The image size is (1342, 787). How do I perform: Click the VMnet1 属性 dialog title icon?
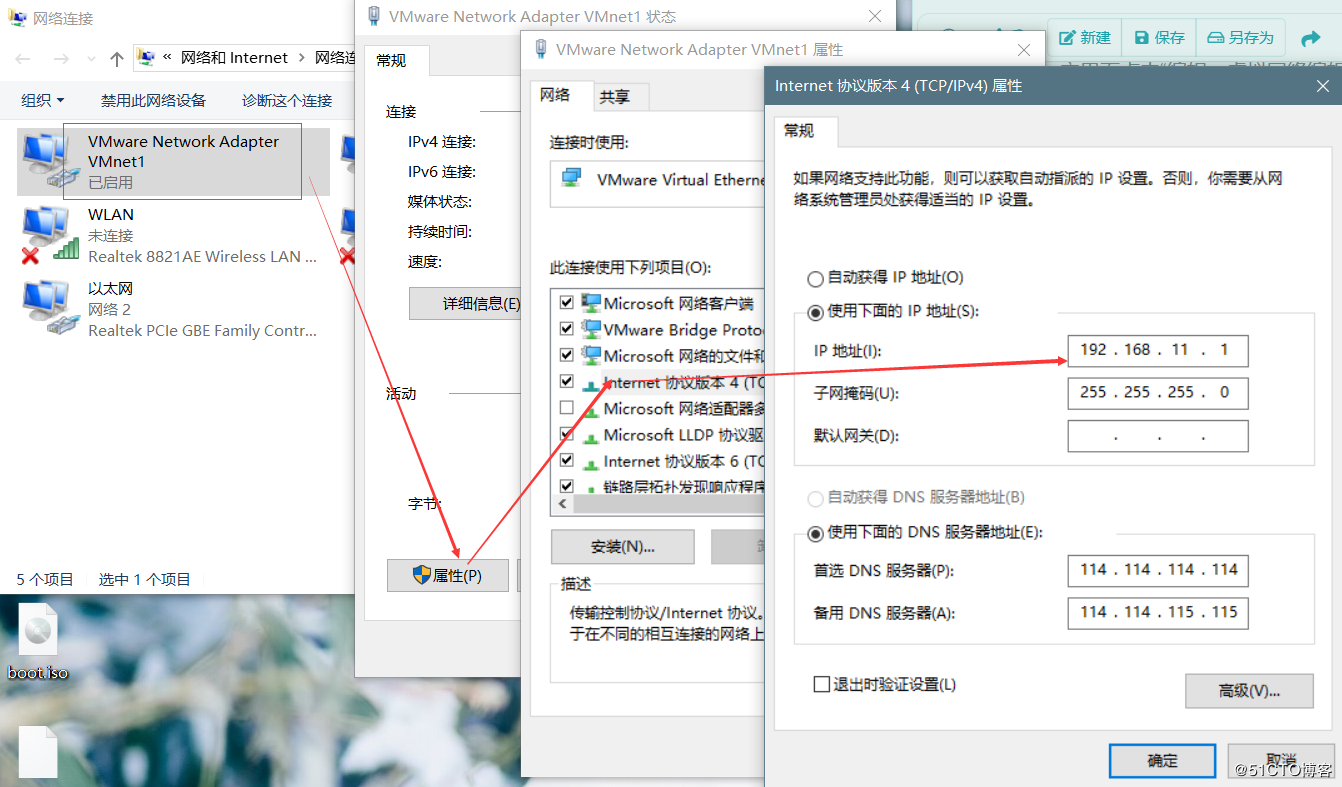(x=541, y=49)
